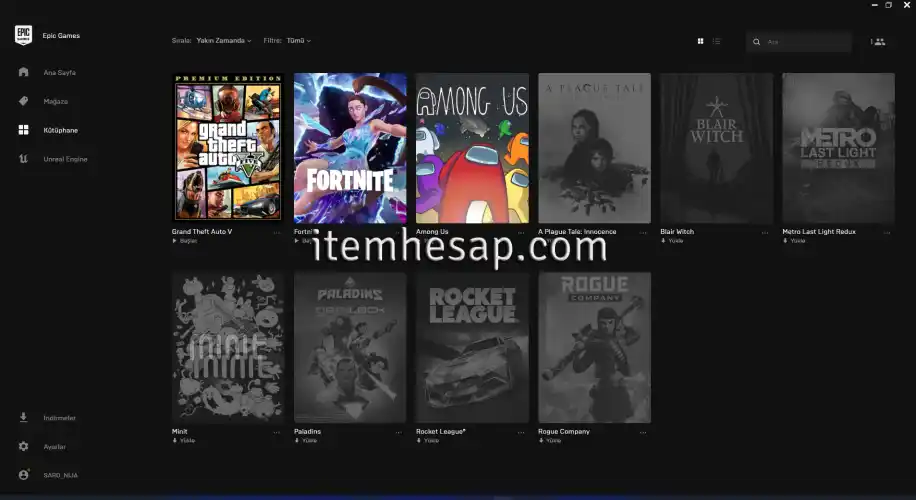916x500 pixels.
Task: Select Kütüphane in the sidebar
Action: pos(59,130)
